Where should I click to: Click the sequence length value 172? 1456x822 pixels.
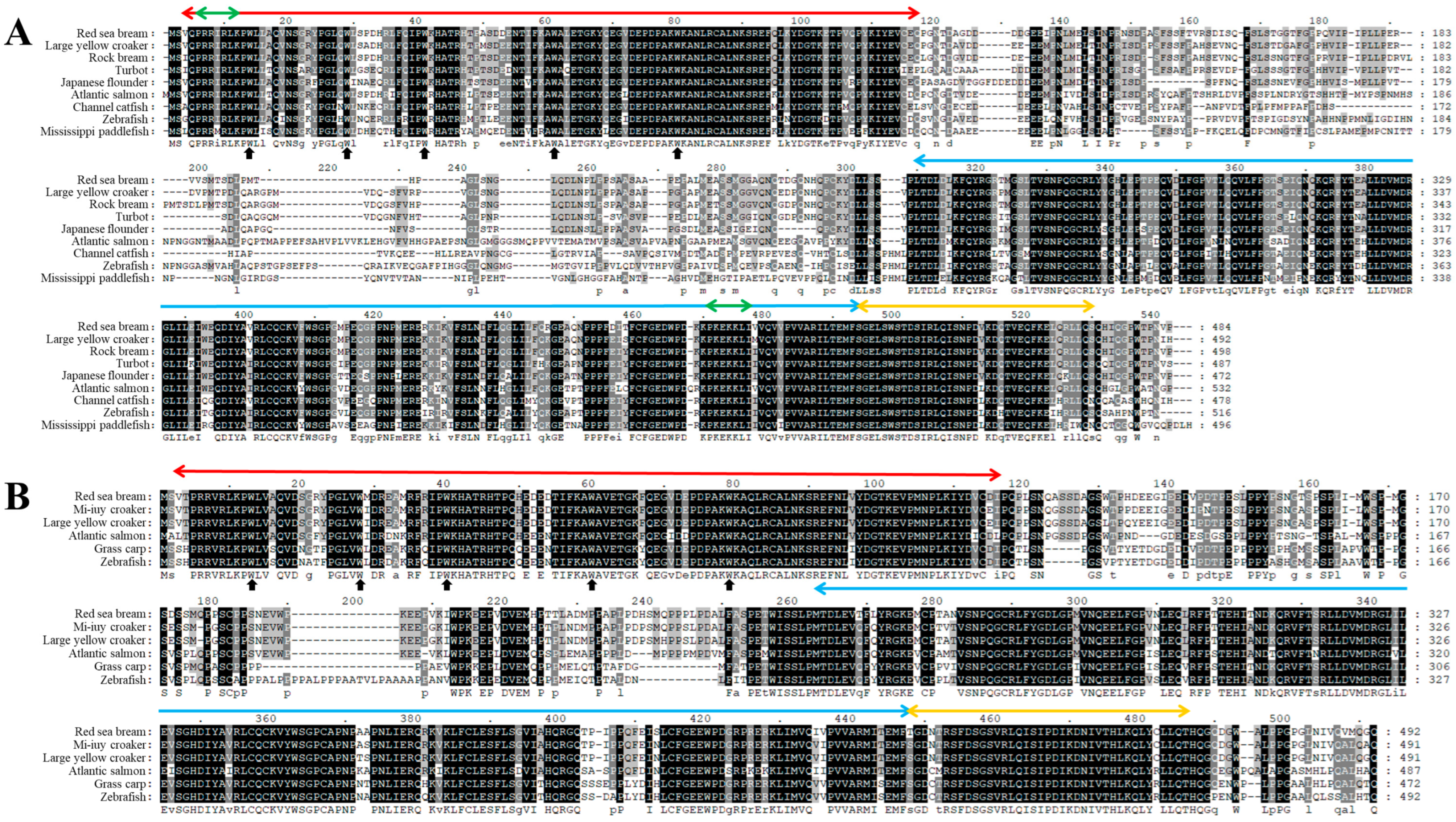click(x=1441, y=107)
